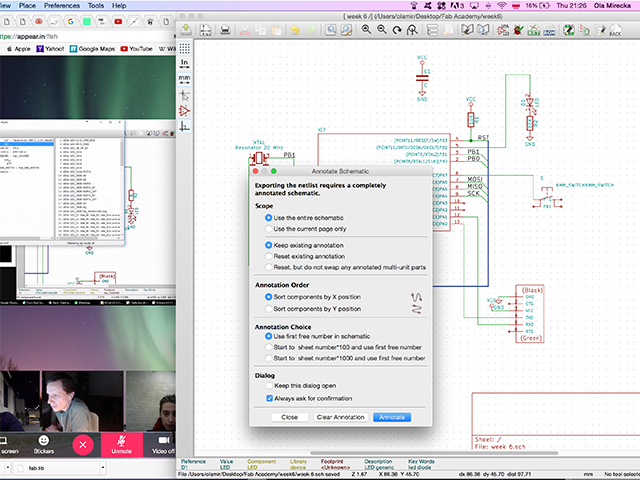Screen dimensions: 640x480
Task: Toggle orthogonal wire mode in left toolbar
Action: (184, 127)
